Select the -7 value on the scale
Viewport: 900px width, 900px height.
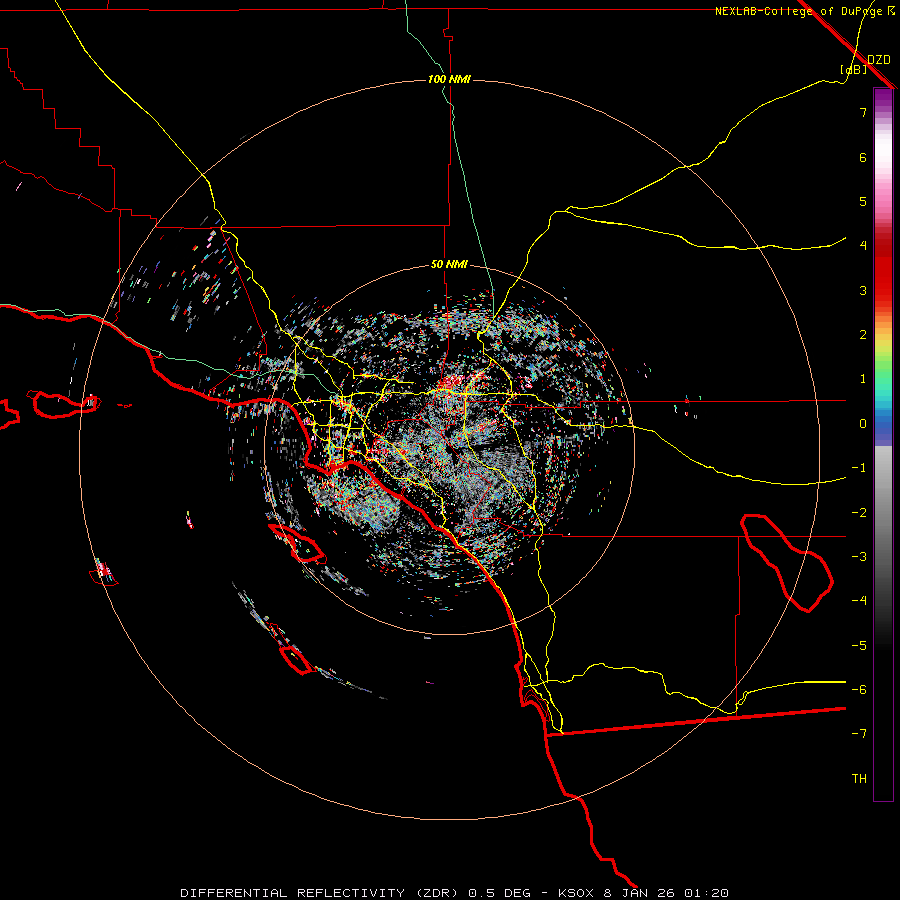click(x=859, y=734)
